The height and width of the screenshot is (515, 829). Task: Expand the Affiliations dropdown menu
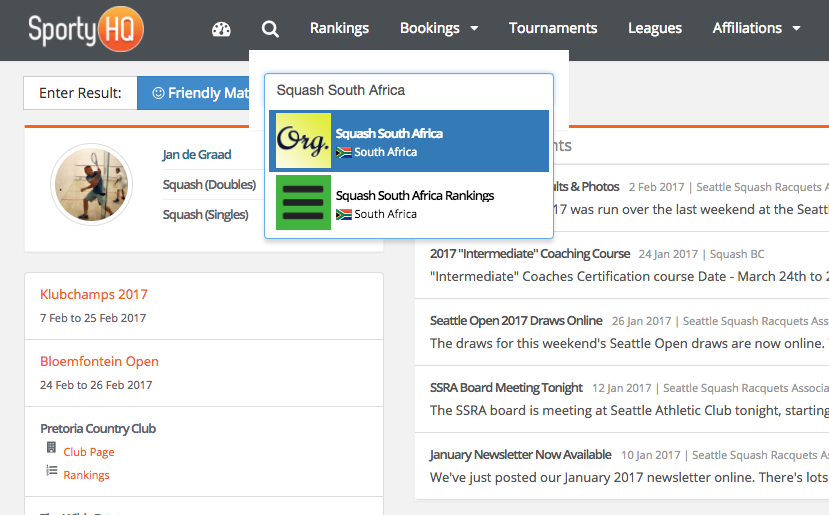[756, 28]
